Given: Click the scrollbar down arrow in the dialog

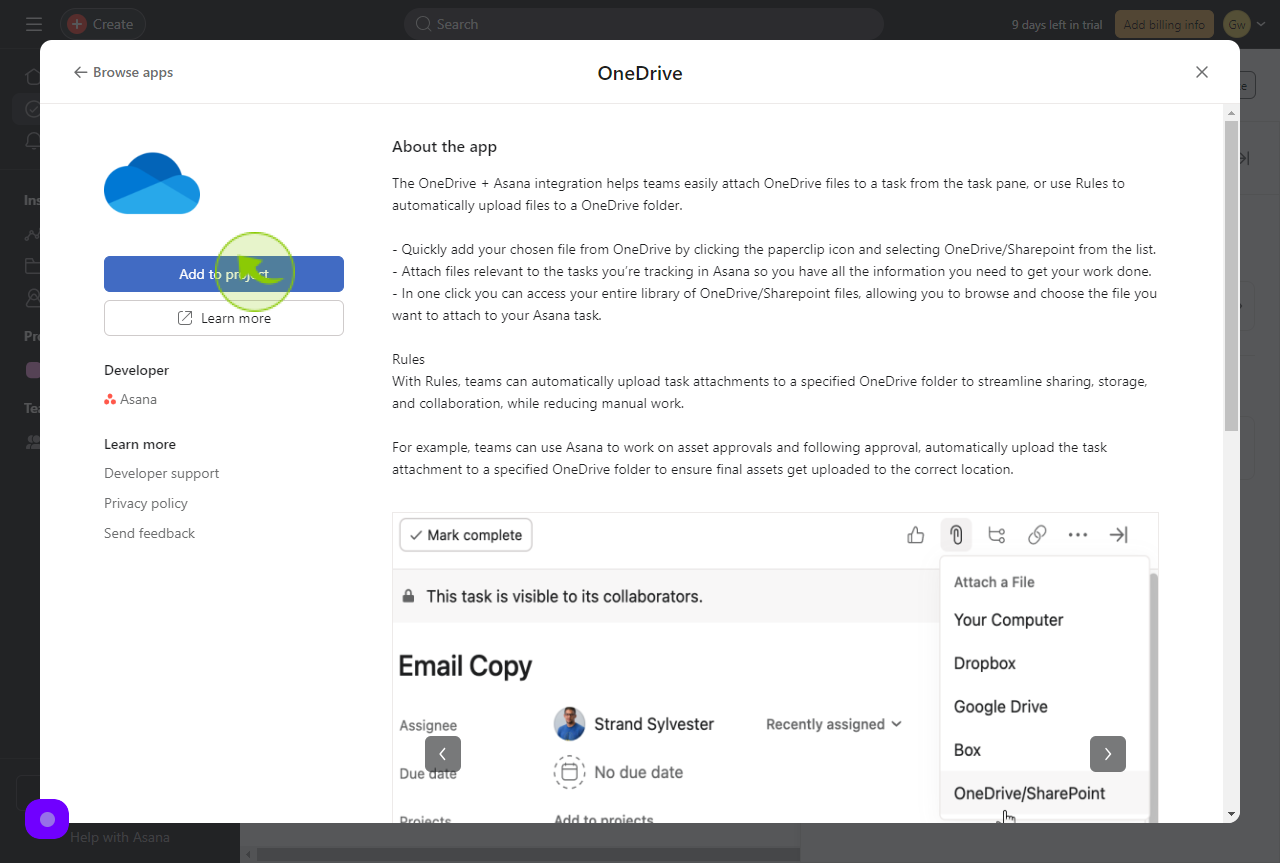Looking at the screenshot, I should point(1231,814).
